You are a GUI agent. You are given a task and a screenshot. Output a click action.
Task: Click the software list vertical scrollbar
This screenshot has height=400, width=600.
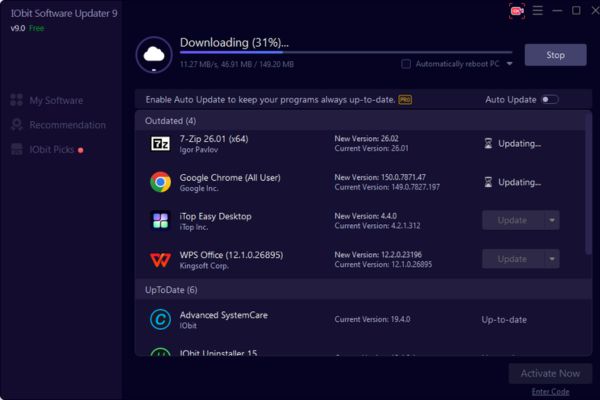[x=588, y=184]
